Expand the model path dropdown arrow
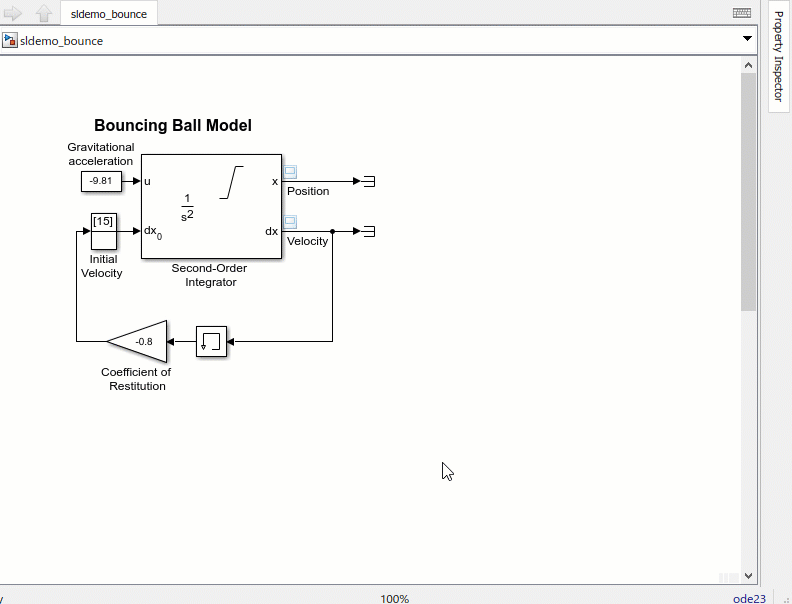Screen dimensions: 792x604 tap(747, 39)
